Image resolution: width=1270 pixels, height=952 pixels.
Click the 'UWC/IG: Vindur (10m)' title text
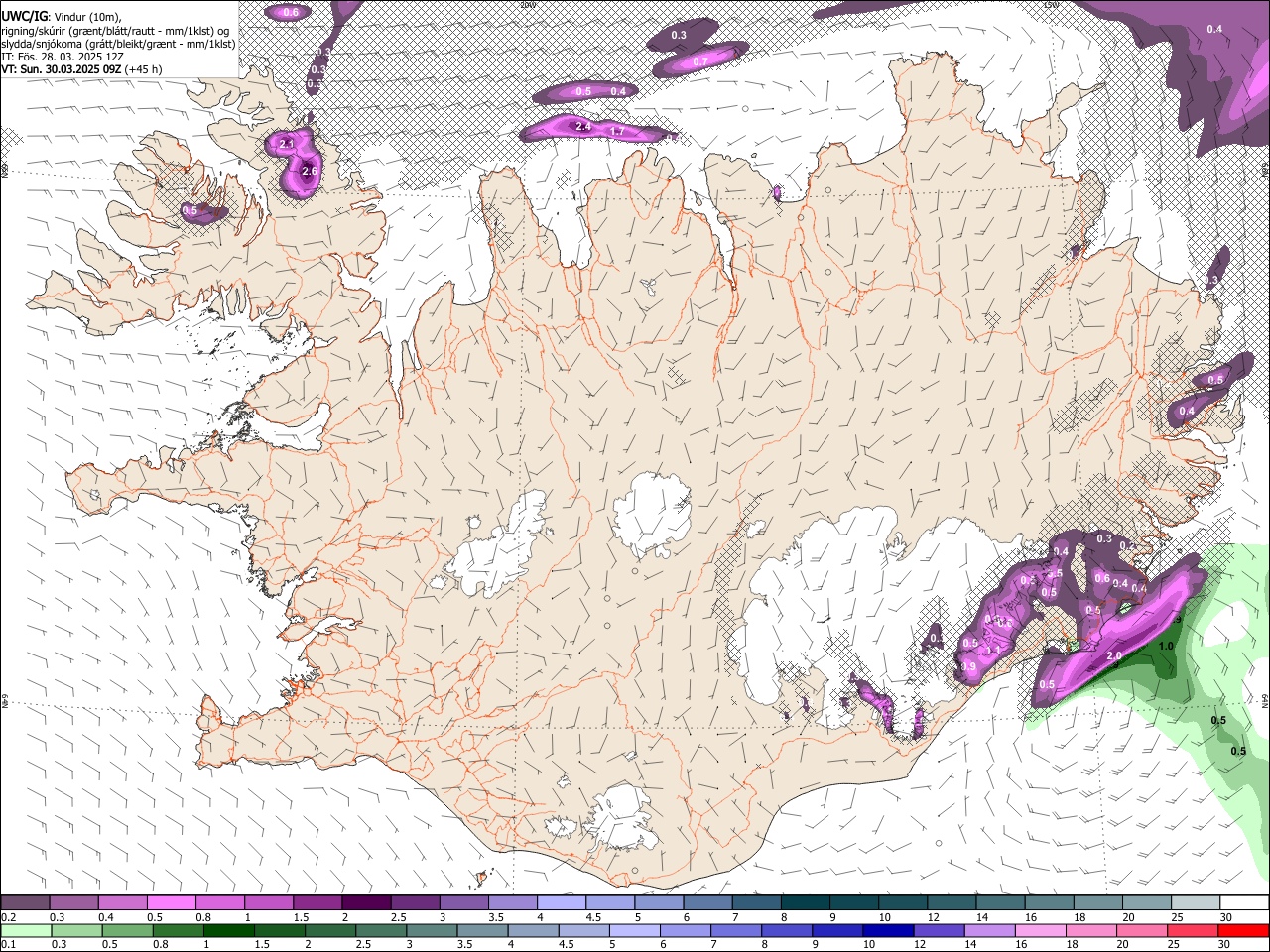(62, 17)
